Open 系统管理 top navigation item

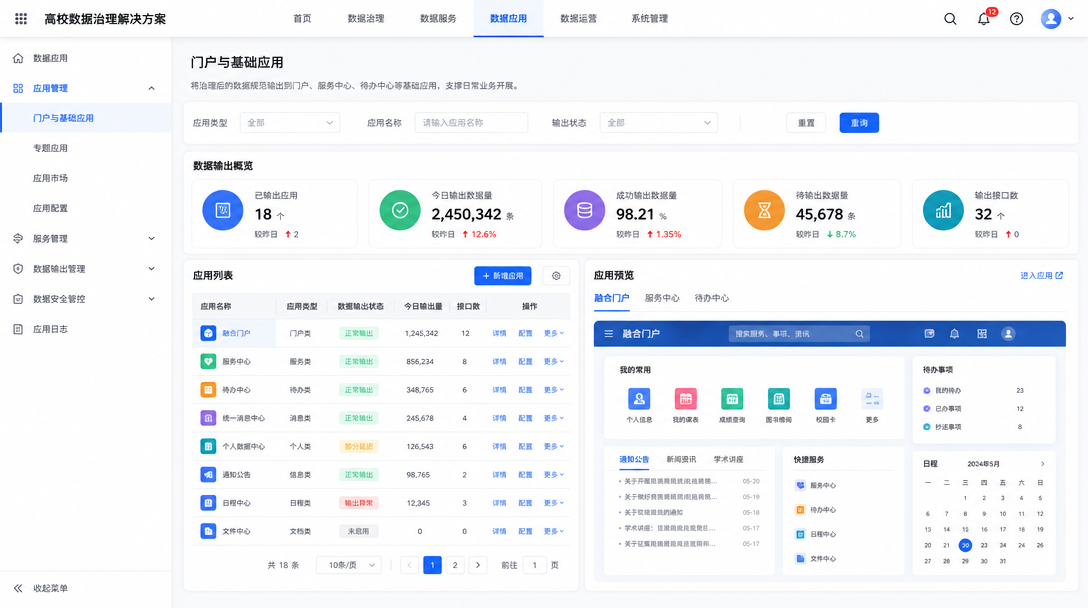tap(649, 19)
